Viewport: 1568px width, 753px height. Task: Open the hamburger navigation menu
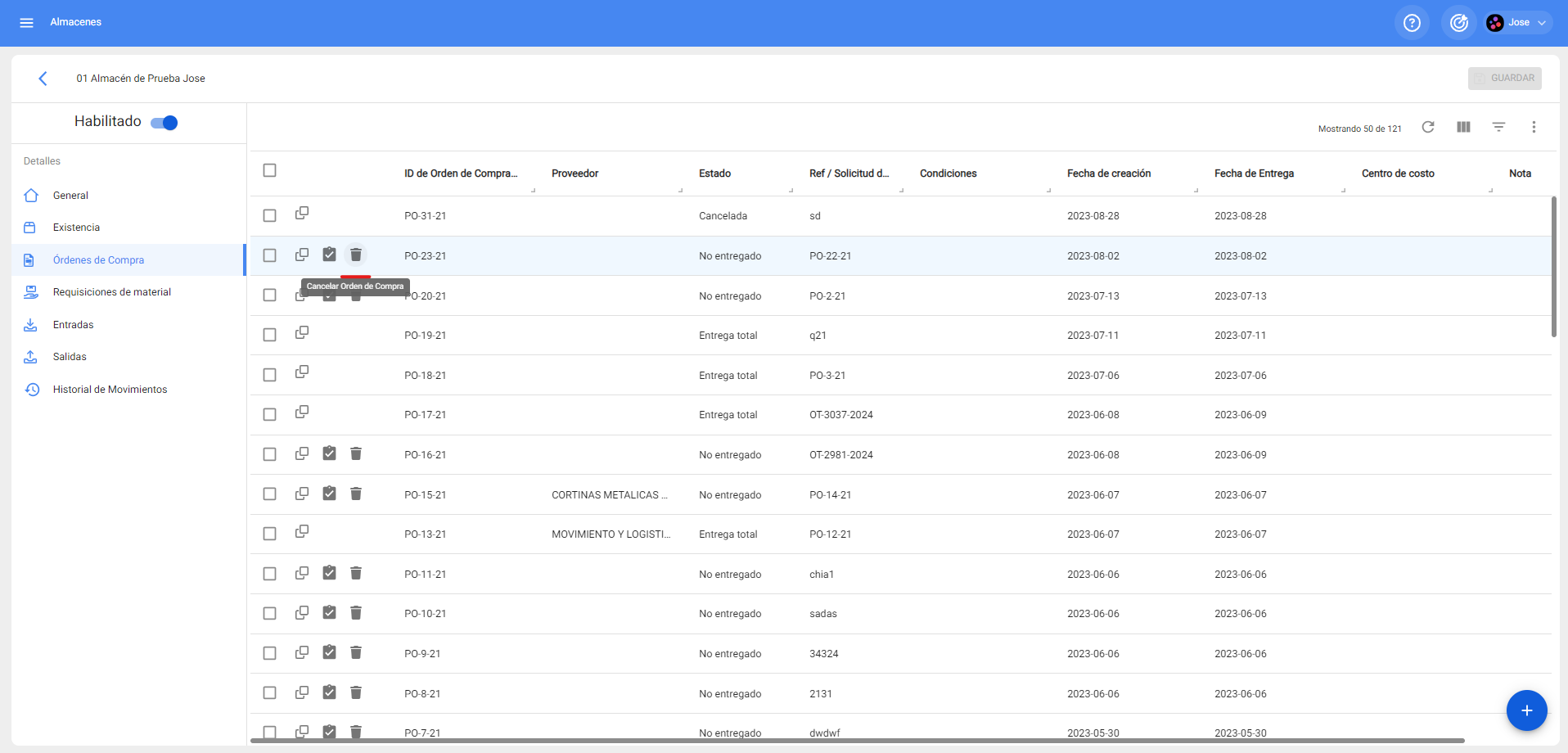coord(26,23)
